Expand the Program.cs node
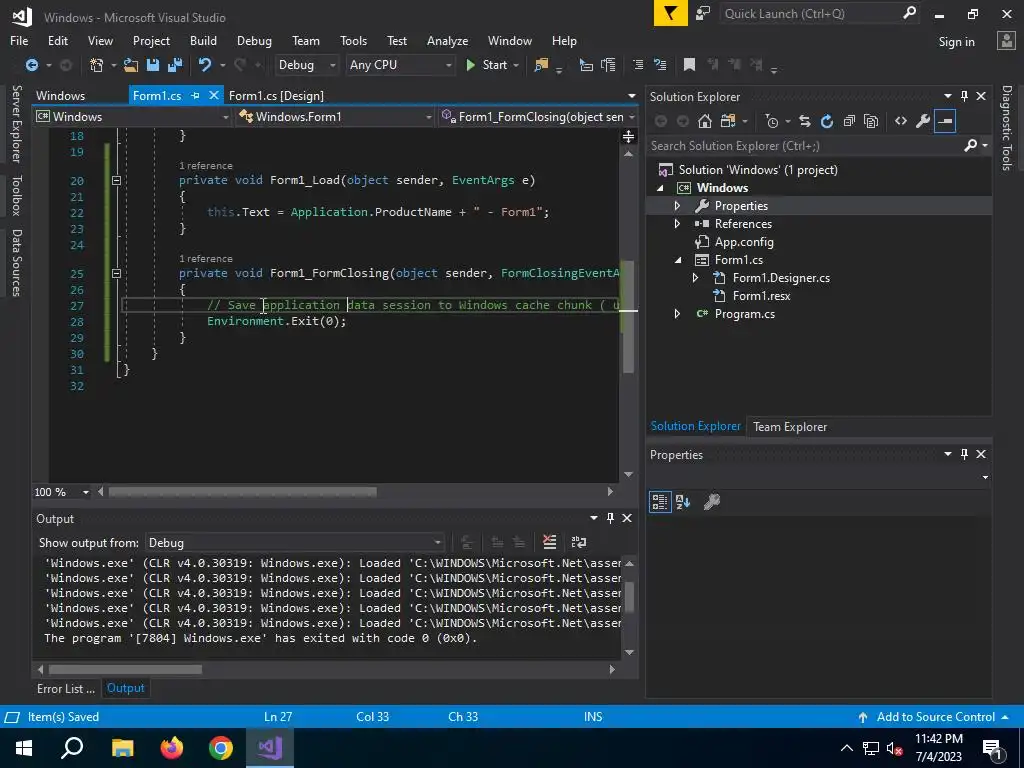 677,314
